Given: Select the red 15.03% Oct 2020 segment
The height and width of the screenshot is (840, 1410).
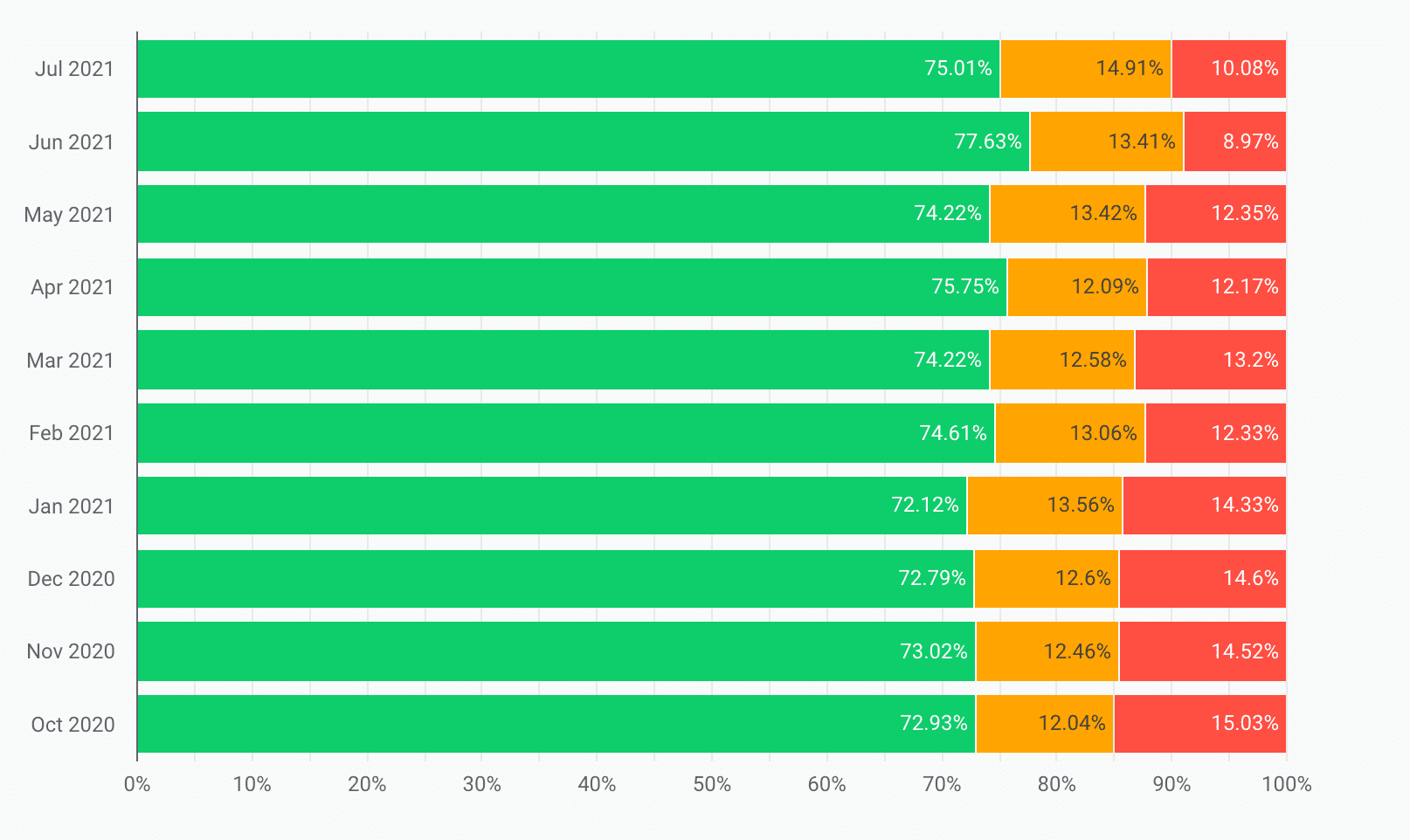Looking at the screenshot, I should pos(1199,724).
